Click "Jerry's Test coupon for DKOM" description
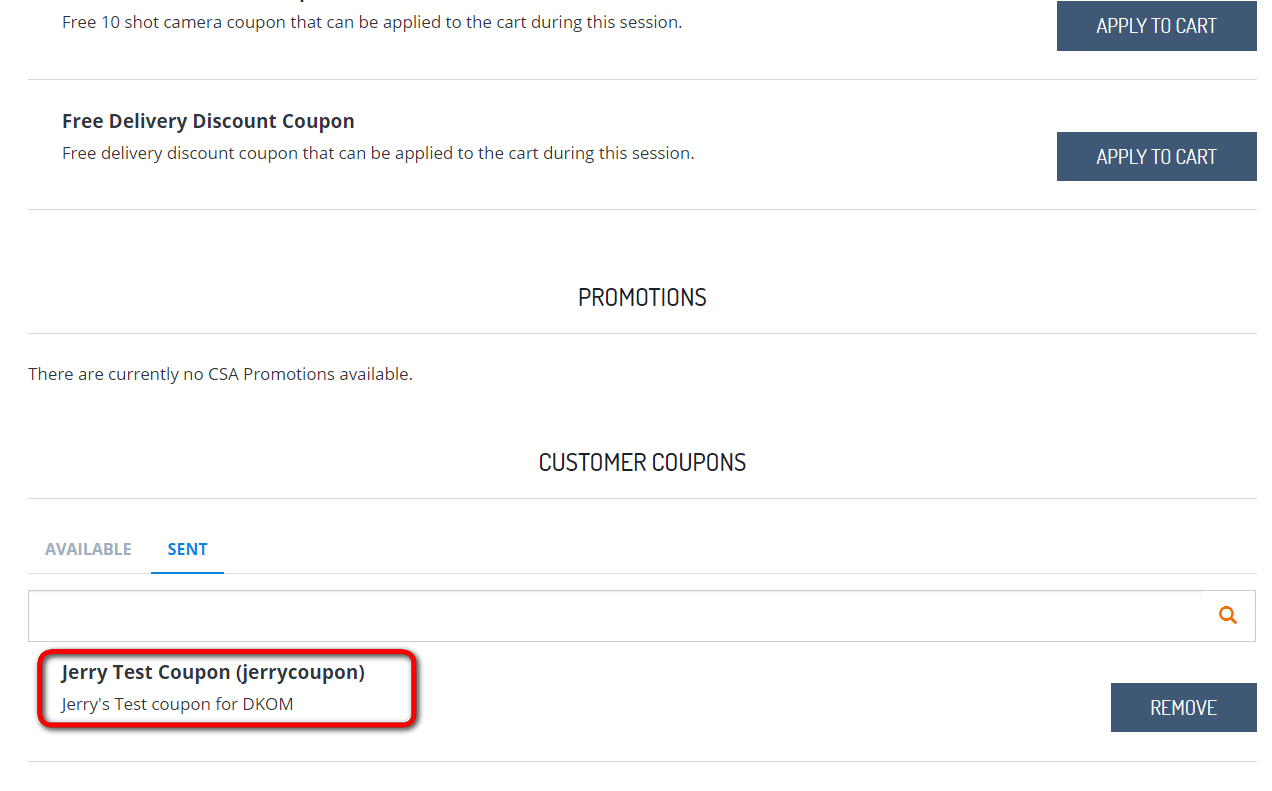 pyautogui.click(x=177, y=704)
